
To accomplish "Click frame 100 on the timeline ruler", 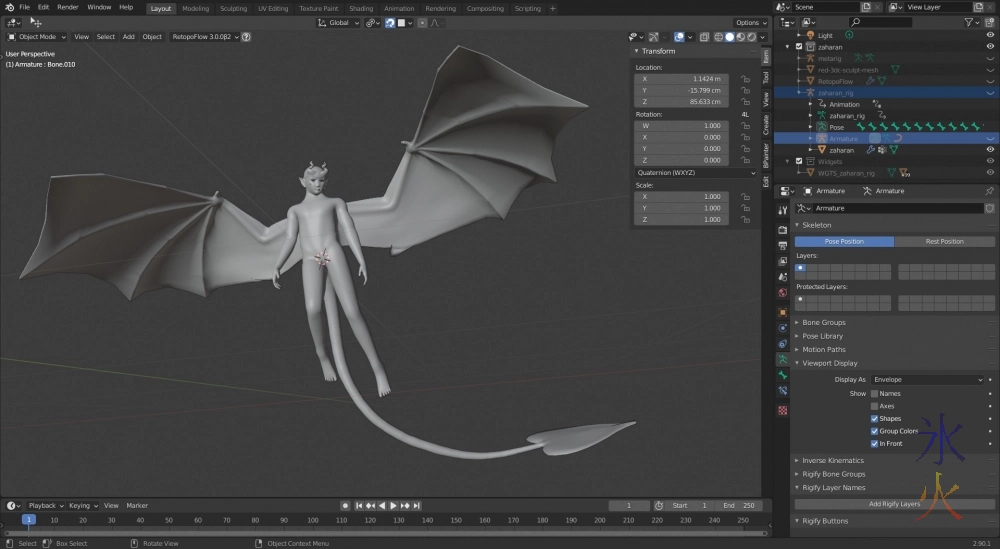I will tap(311, 520).
